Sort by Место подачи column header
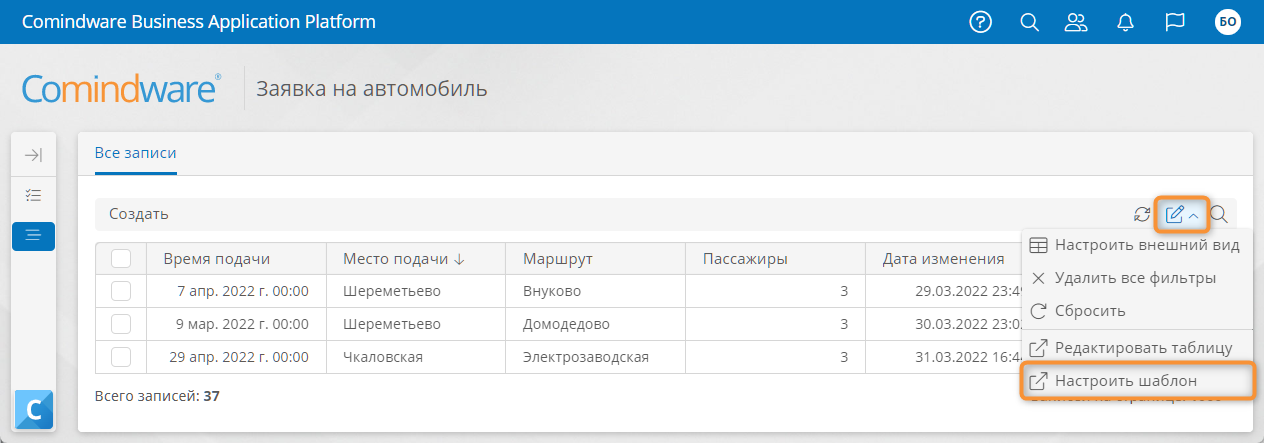The width and height of the screenshot is (1264, 443). (416, 259)
